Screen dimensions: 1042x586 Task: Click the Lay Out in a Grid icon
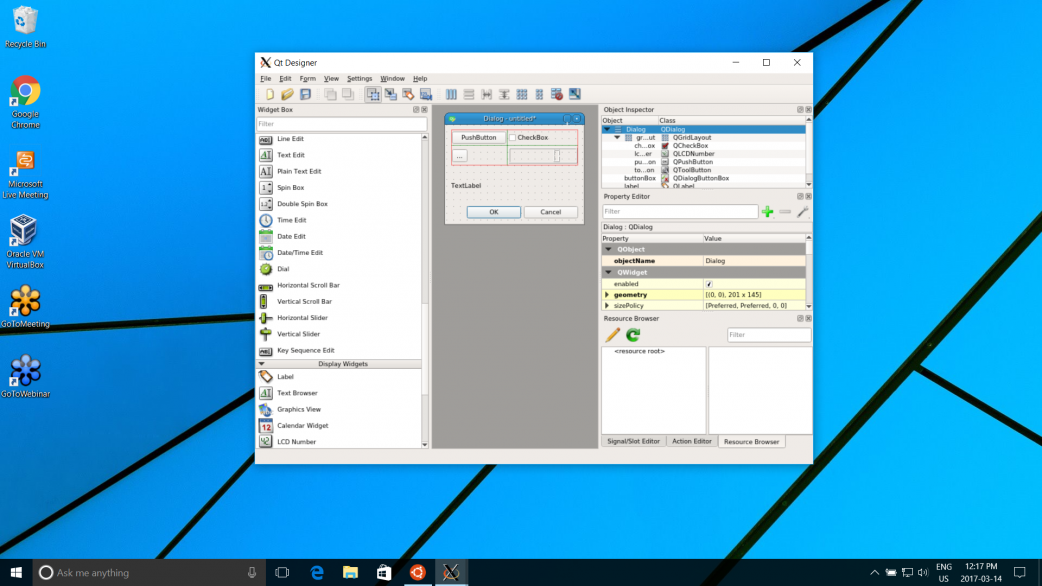tap(522, 94)
